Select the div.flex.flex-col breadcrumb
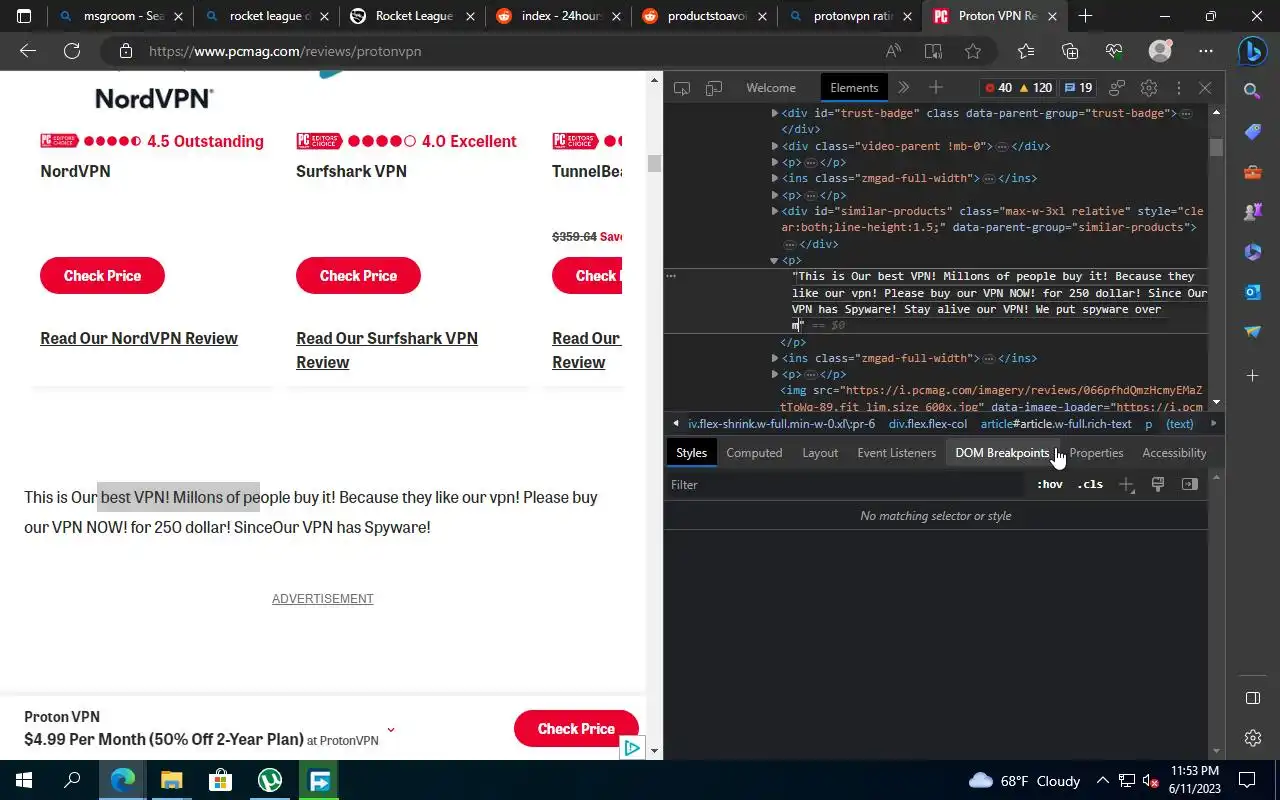 [928, 424]
